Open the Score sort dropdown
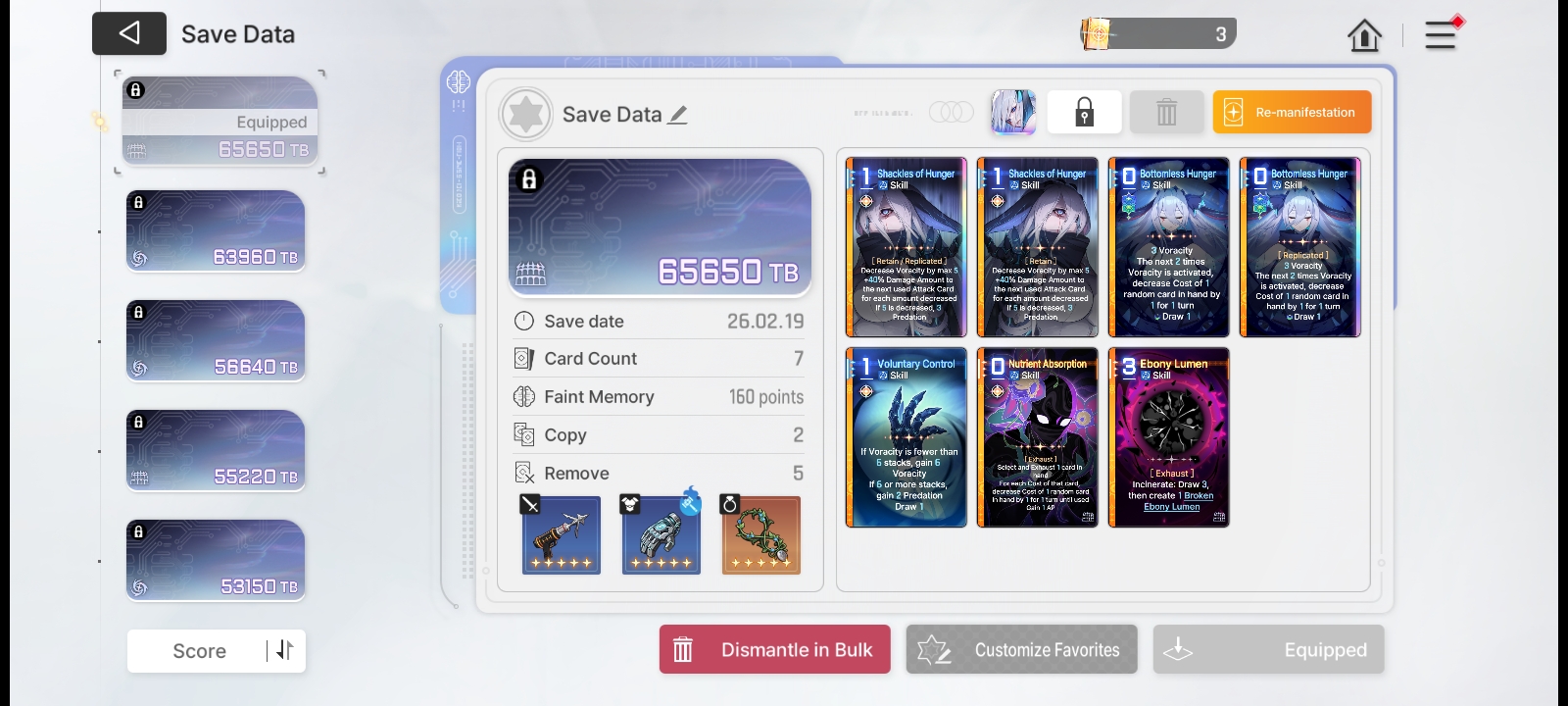This screenshot has width=1568, height=706. [x=200, y=651]
